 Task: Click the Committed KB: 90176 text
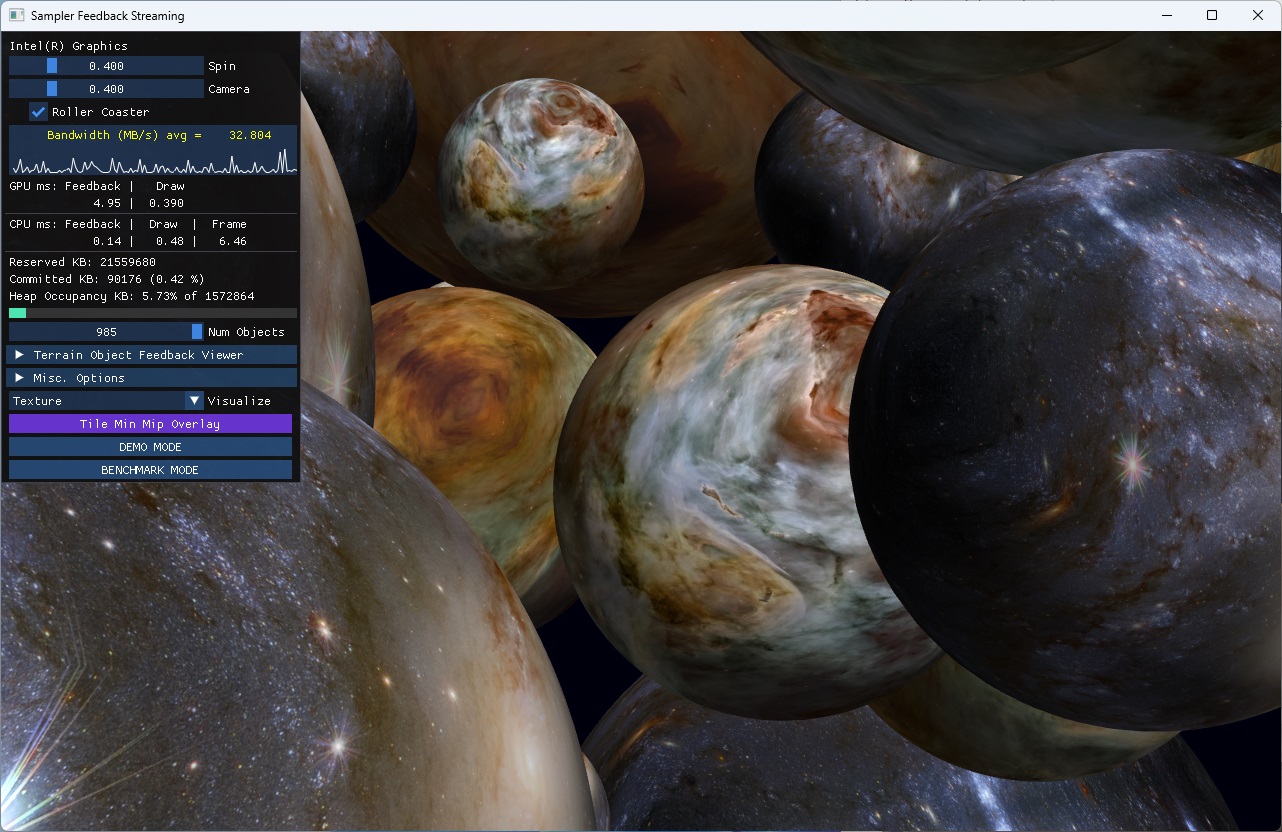(107, 279)
